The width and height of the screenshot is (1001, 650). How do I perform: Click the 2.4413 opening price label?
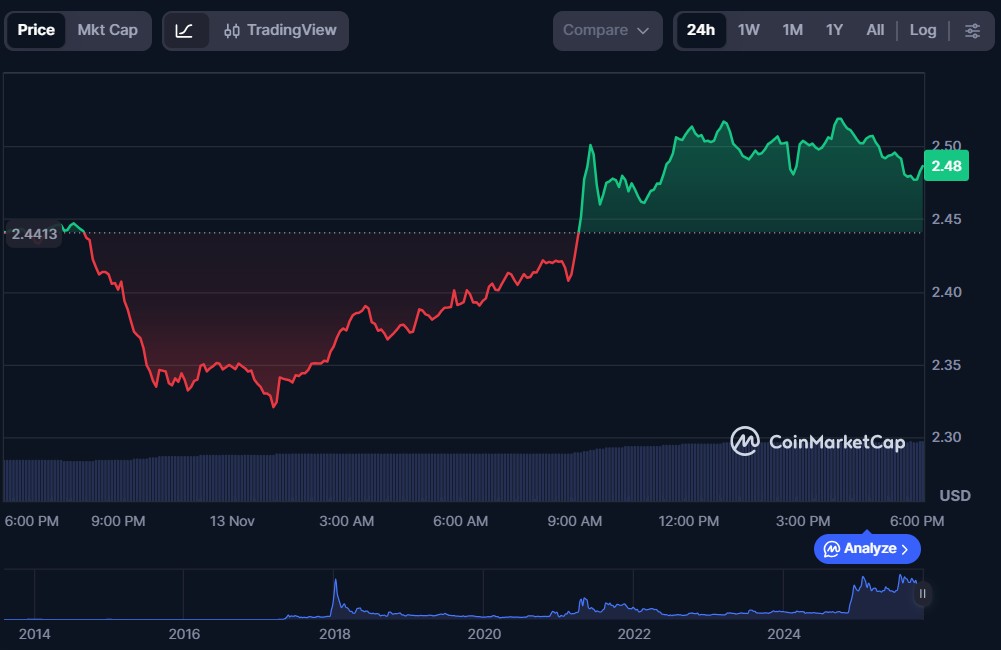point(34,234)
